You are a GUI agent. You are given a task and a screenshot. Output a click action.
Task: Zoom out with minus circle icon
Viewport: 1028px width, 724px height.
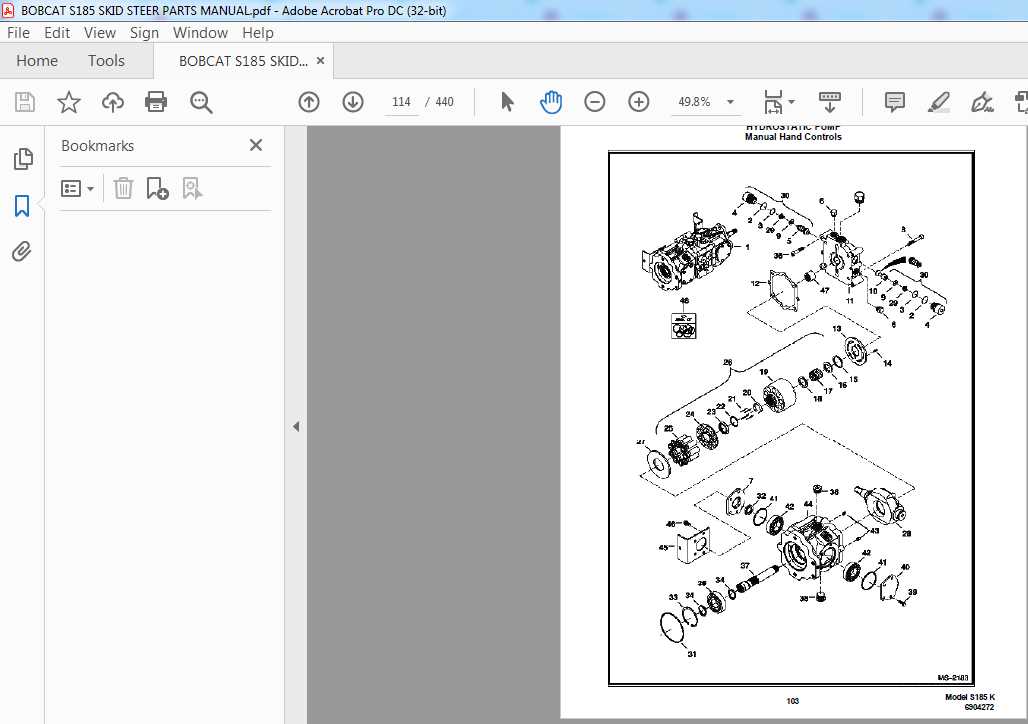595,102
